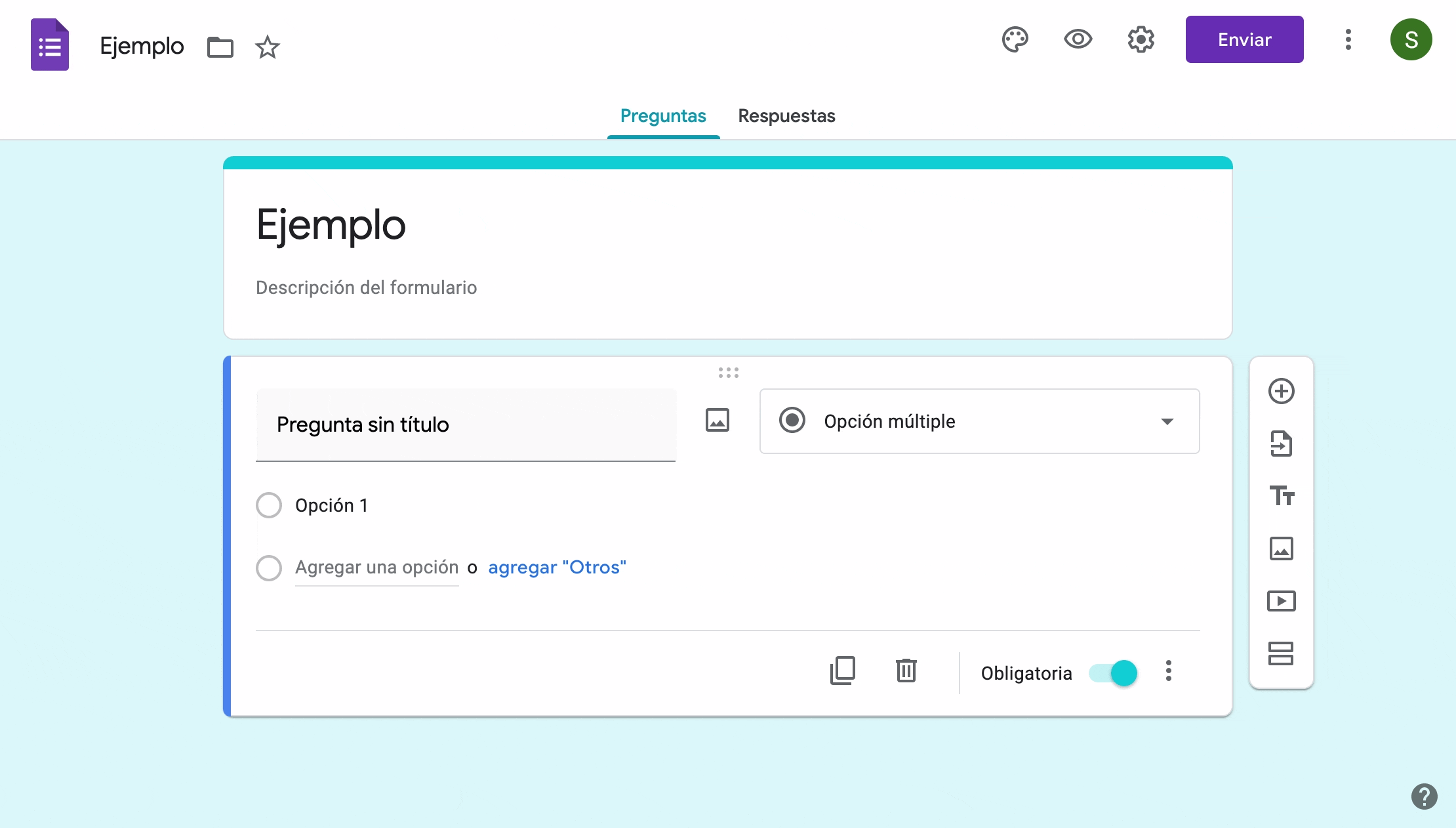Toggle the Obligatoria switch
This screenshot has height=828, width=1456.
[x=1113, y=673]
